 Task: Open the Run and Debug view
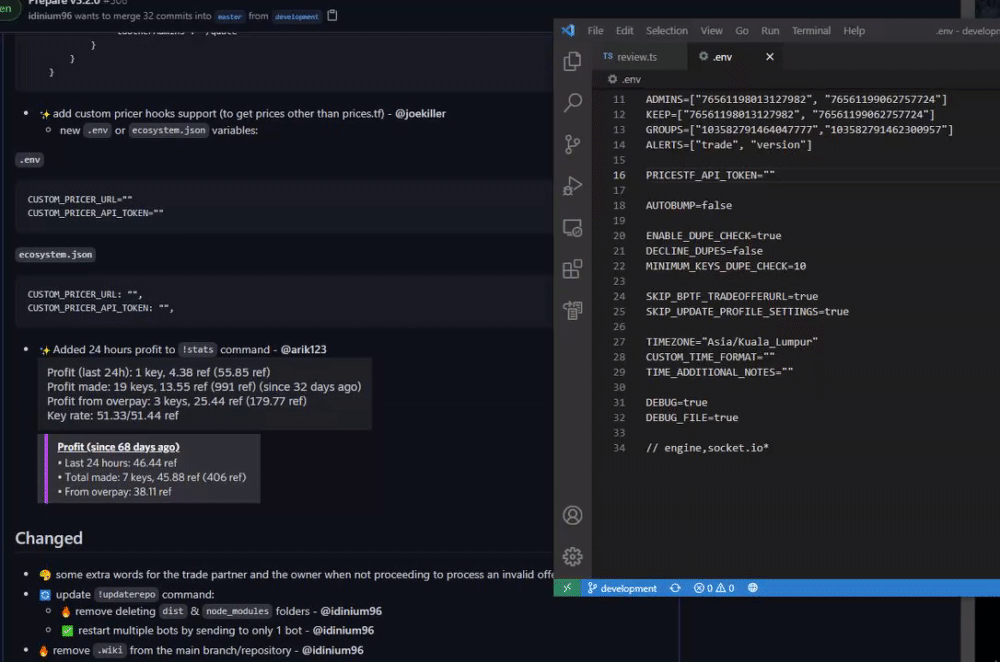(572, 186)
